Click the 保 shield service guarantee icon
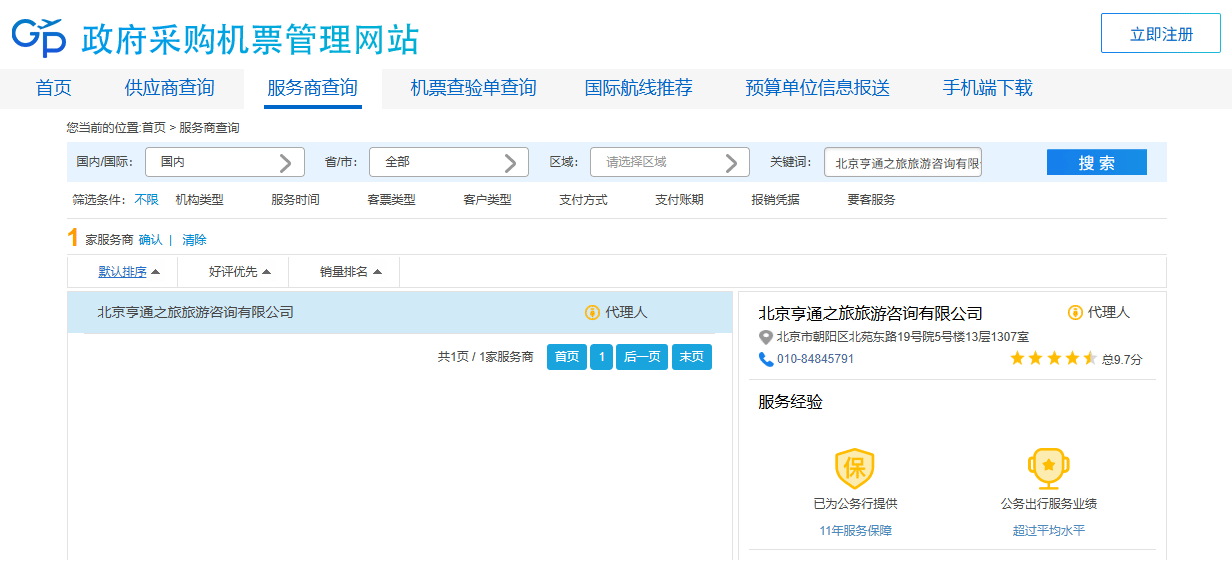The height and width of the screenshot is (570, 1232). pyautogui.click(x=855, y=468)
